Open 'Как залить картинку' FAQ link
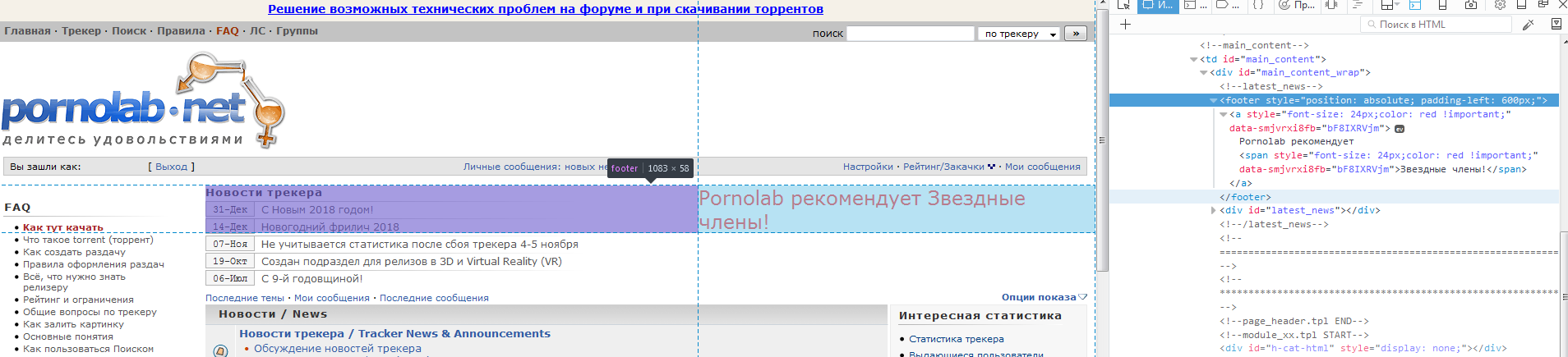This screenshot has height=357, width=1568. pos(73,324)
